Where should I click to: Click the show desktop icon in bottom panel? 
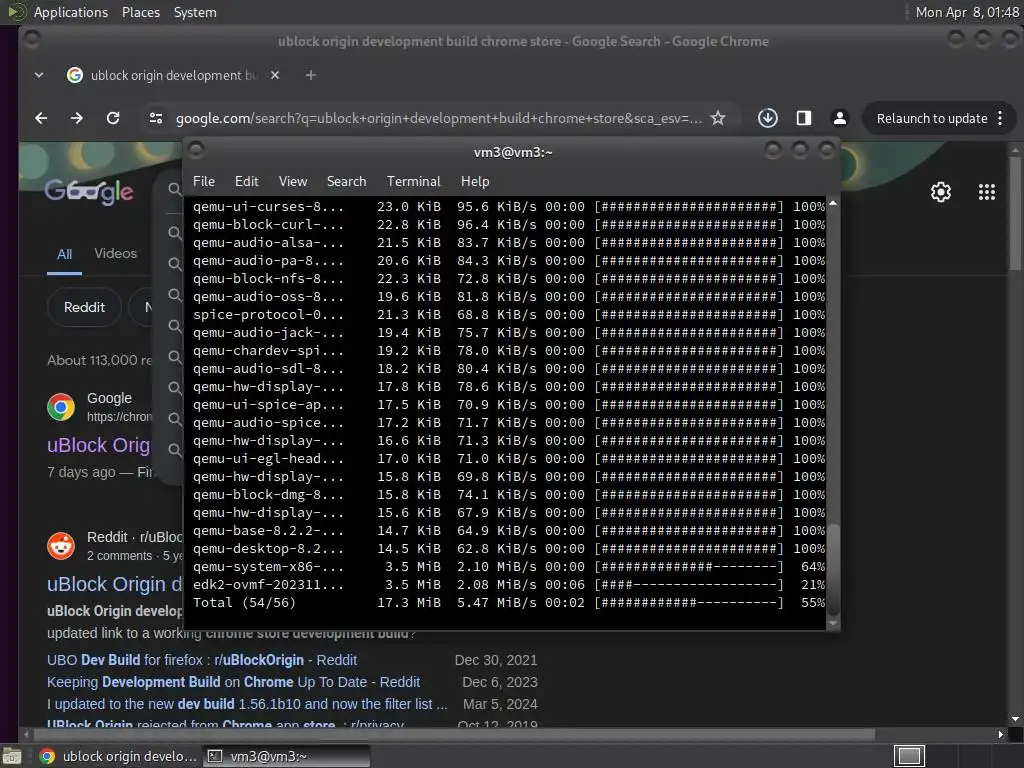[x=12, y=756]
